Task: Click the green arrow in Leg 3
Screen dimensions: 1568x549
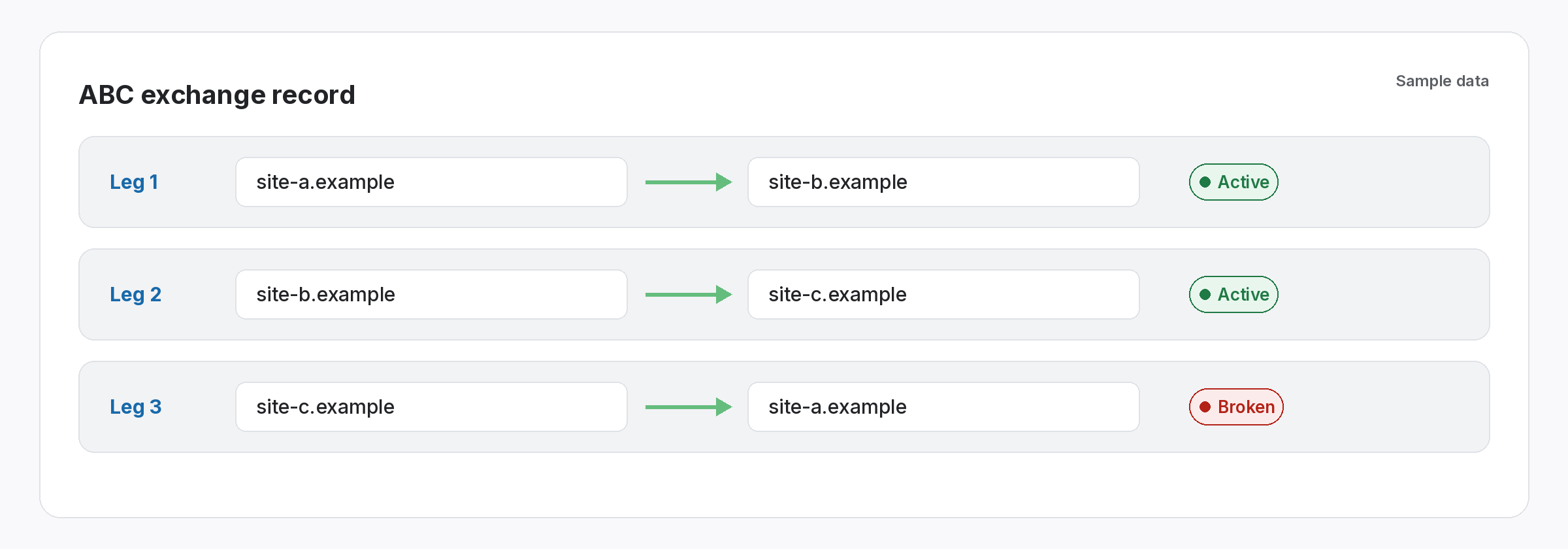Action: coord(688,407)
